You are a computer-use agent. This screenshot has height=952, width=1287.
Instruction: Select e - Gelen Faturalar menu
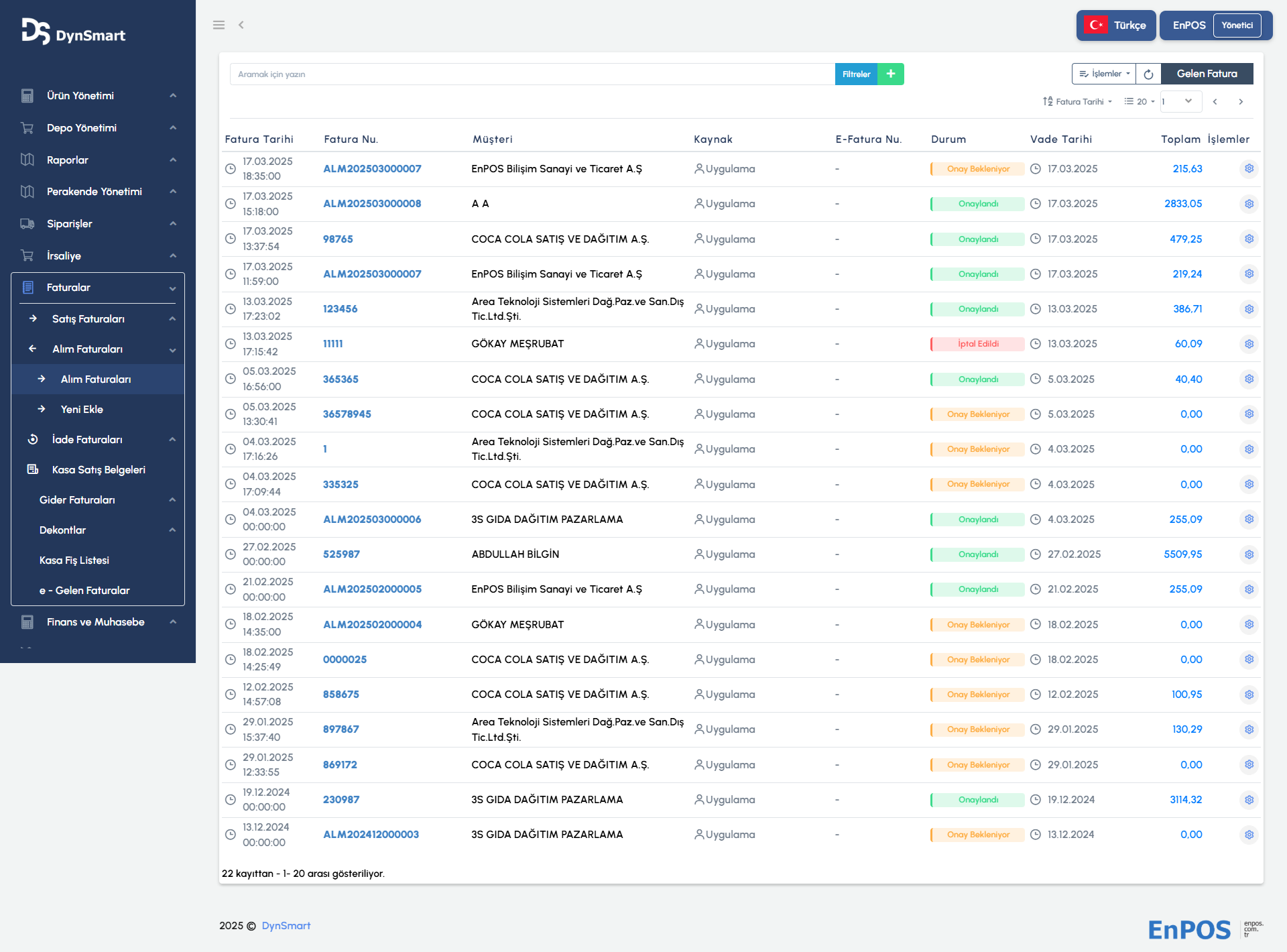pyautogui.click(x=84, y=591)
